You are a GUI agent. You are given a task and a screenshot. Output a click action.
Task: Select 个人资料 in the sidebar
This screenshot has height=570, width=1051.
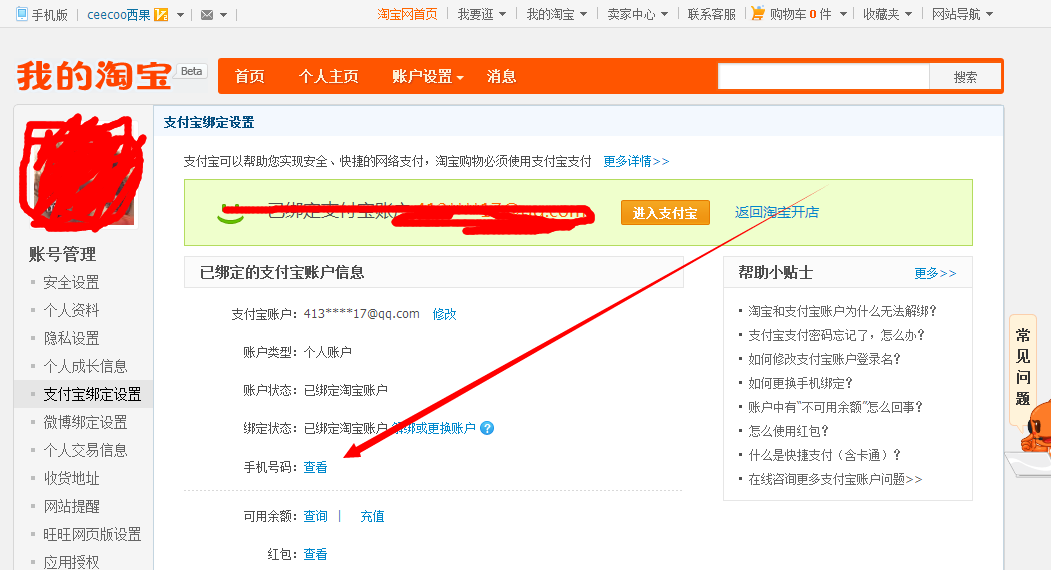71,310
